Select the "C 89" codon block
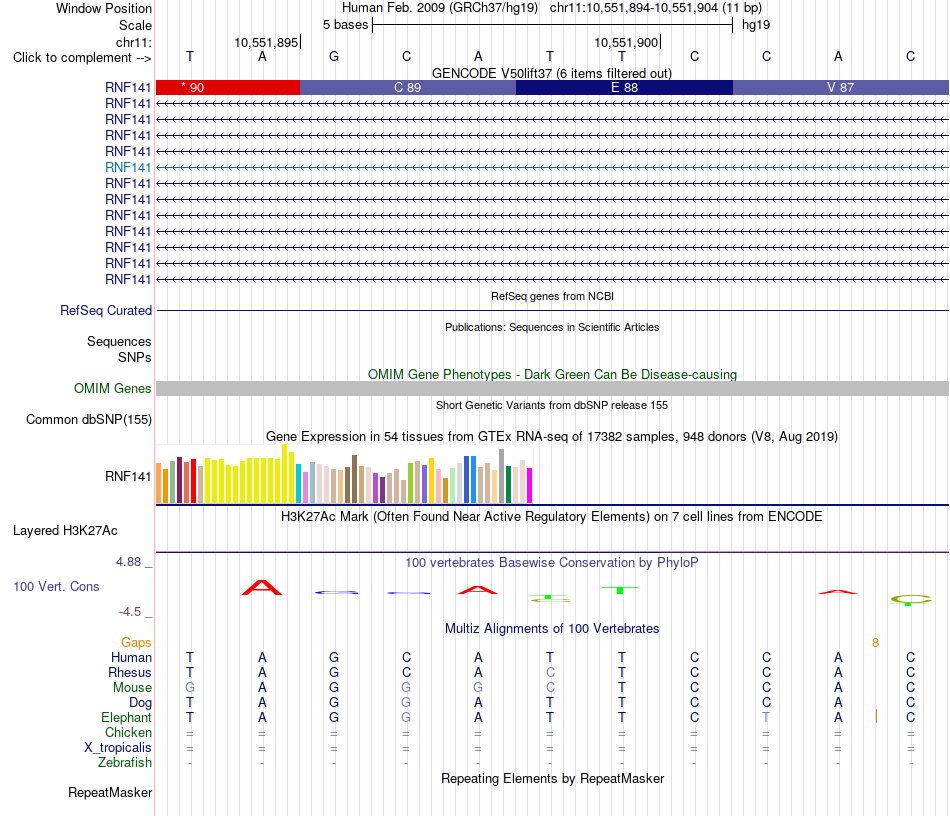Viewport: 950px width, 816px height. click(408, 87)
